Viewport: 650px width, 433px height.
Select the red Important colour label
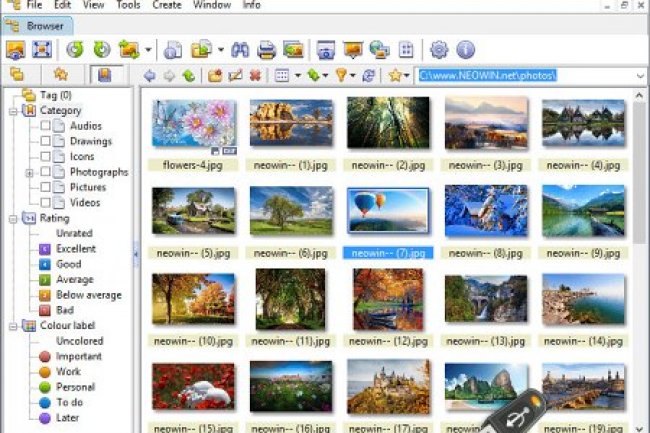coord(78,356)
